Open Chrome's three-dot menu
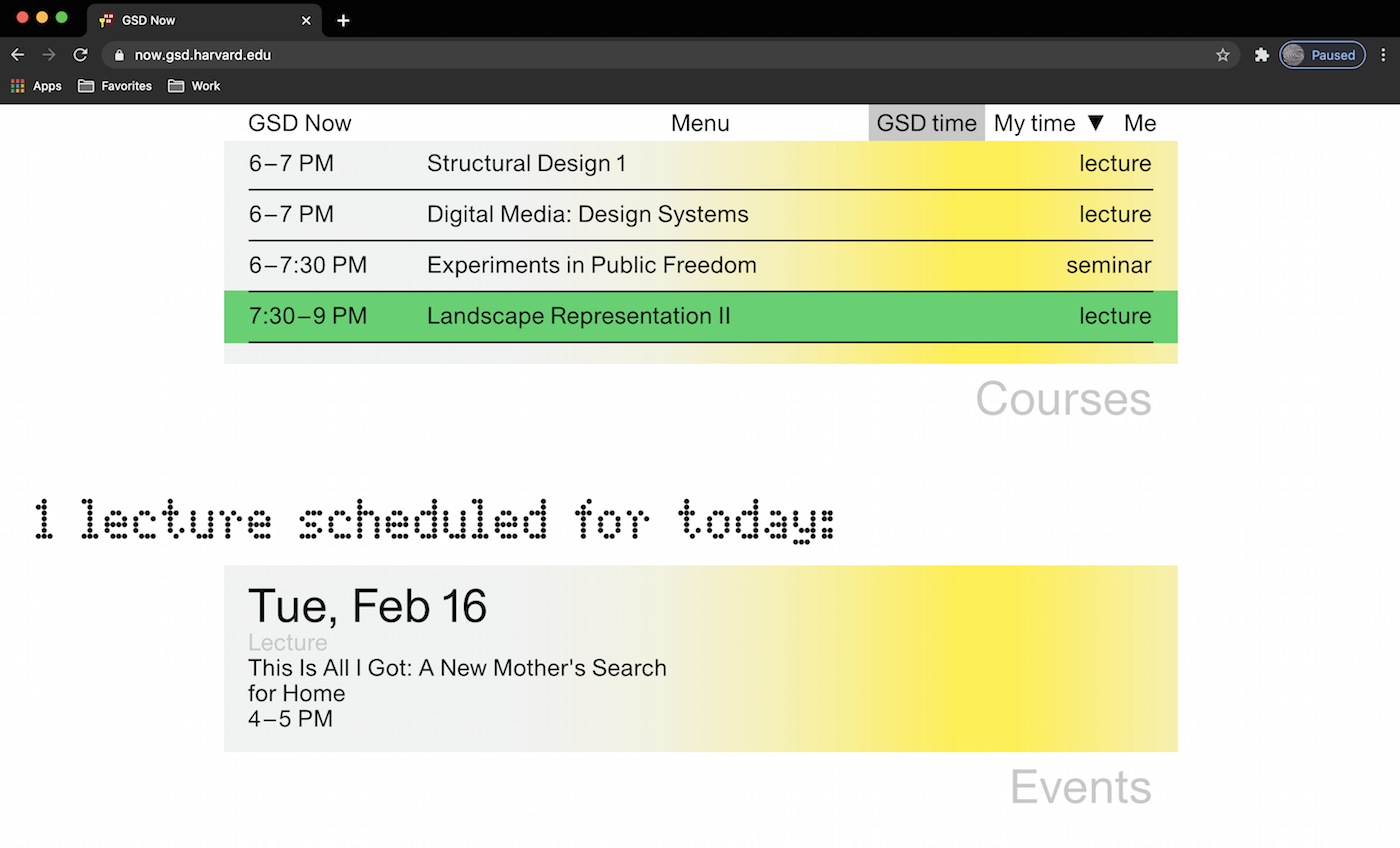The width and height of the screenshot is (1400, 848). 1384,55
